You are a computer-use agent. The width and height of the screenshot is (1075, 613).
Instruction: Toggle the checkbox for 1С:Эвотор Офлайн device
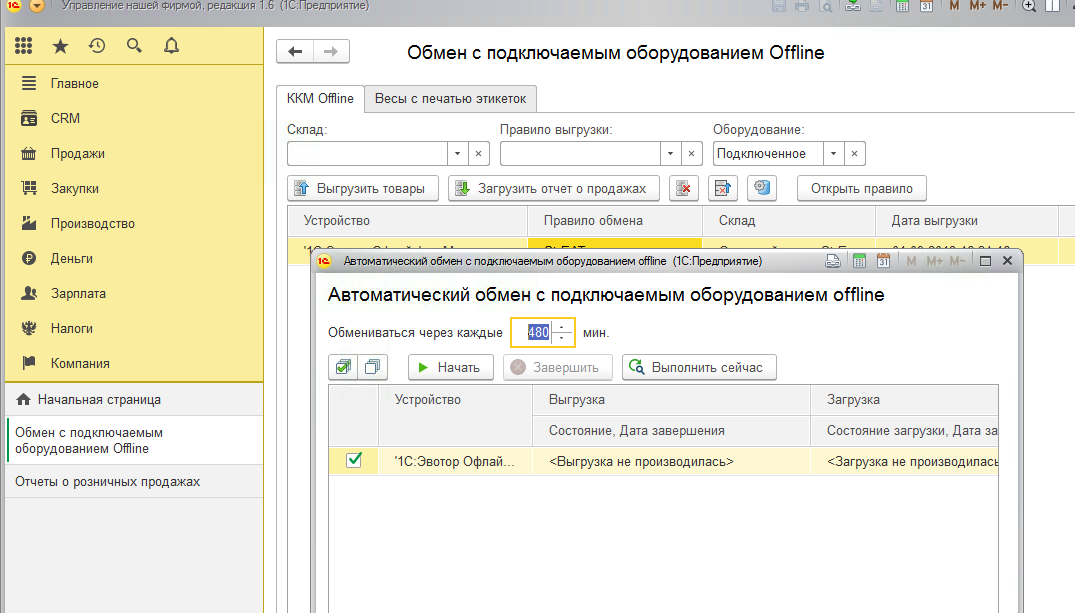(353, 460)
